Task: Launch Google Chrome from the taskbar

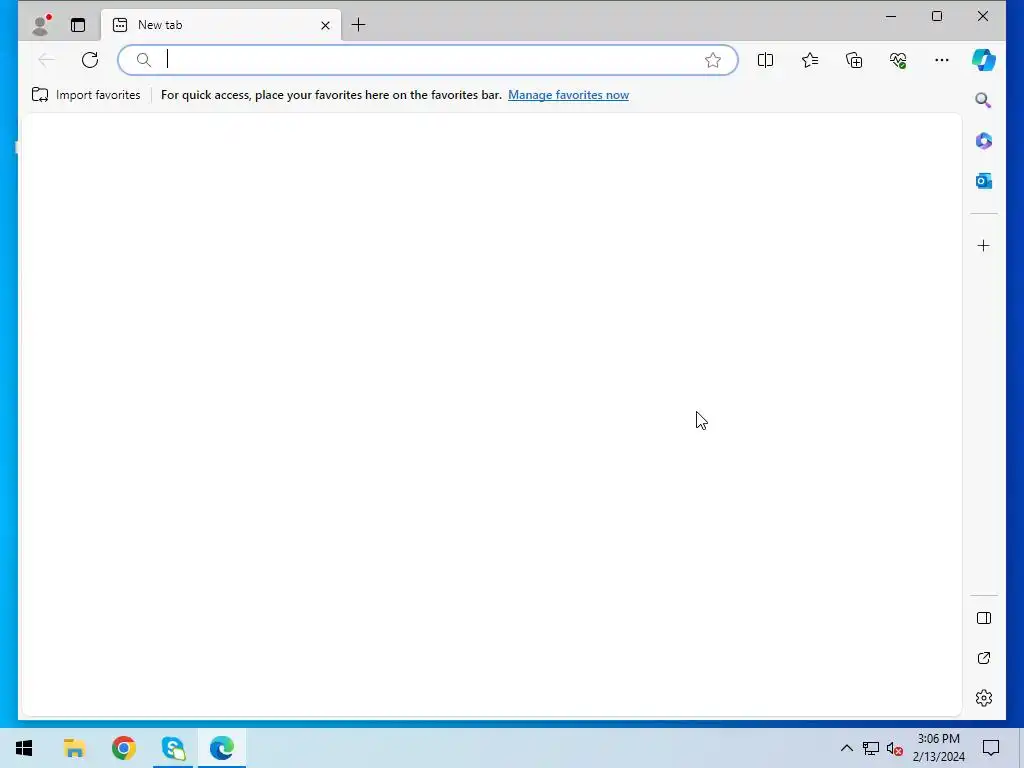Action: pyautogui.click(x=123, y=748)
